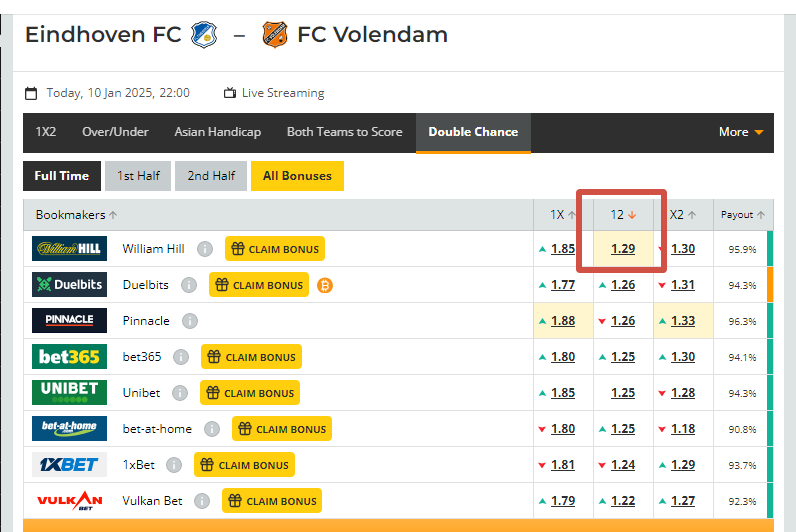Click Unibet's CLAIM BONUS button
796x532 pixels.
pos(250,393)
